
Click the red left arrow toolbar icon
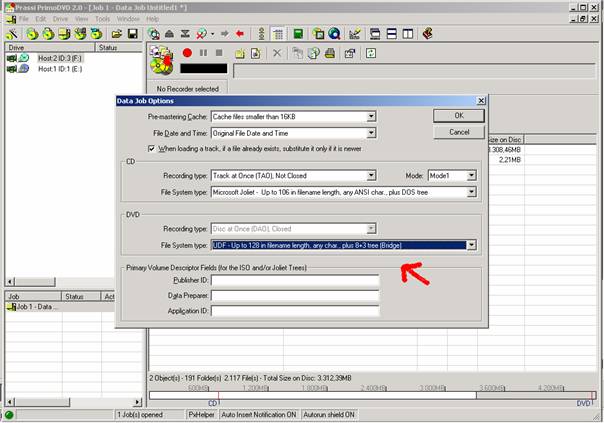click(239, 33)
